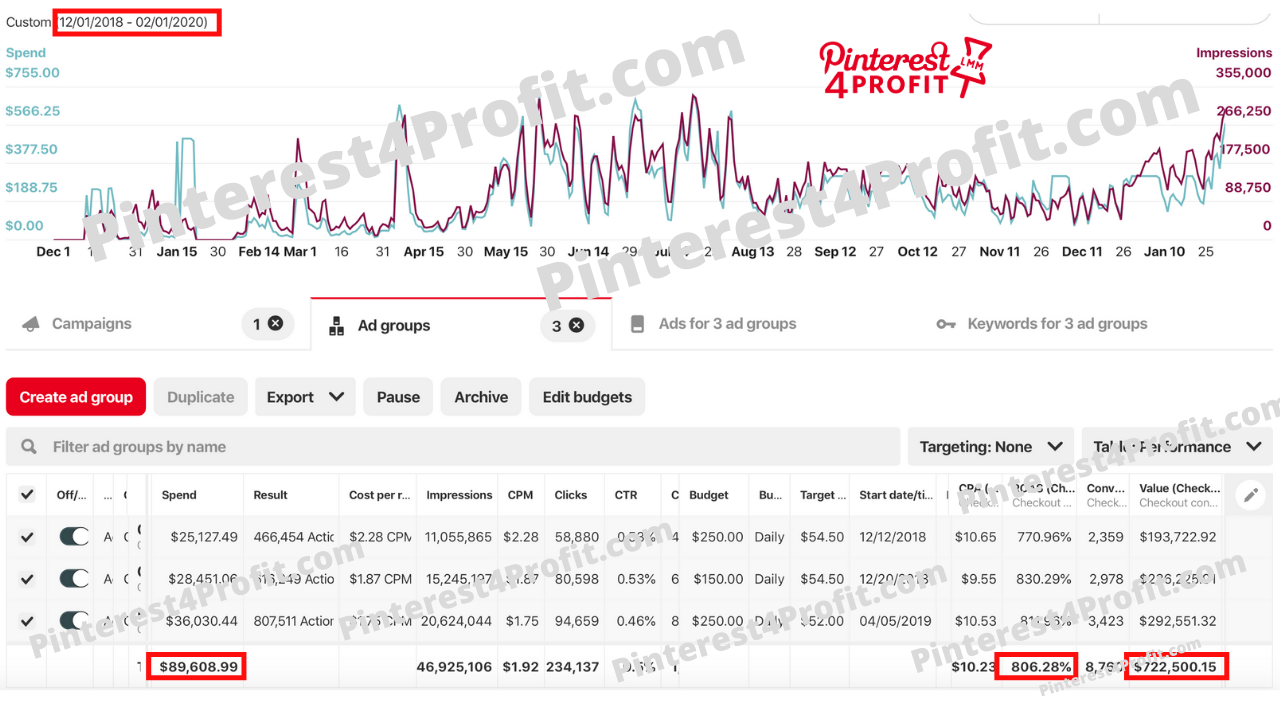Sort by the CTR column header
The image size is (1280, 720).
626,495
